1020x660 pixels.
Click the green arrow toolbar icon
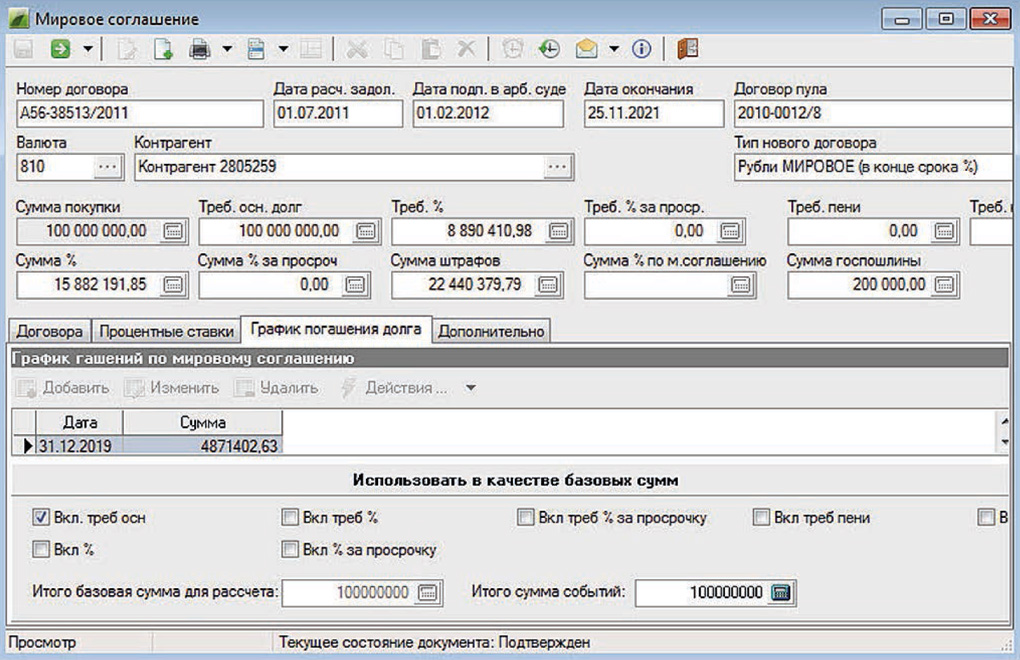pyautogui.click(x=60, y=48)
